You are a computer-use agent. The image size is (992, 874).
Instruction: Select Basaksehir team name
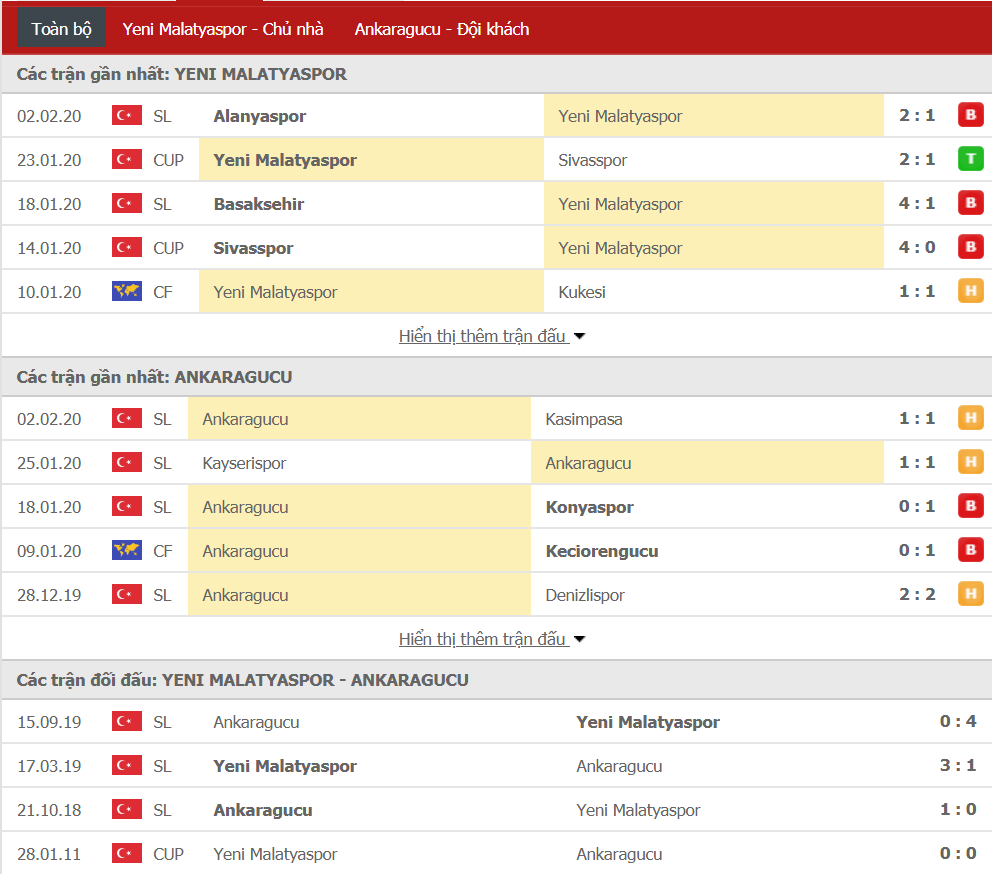[259, 204]
